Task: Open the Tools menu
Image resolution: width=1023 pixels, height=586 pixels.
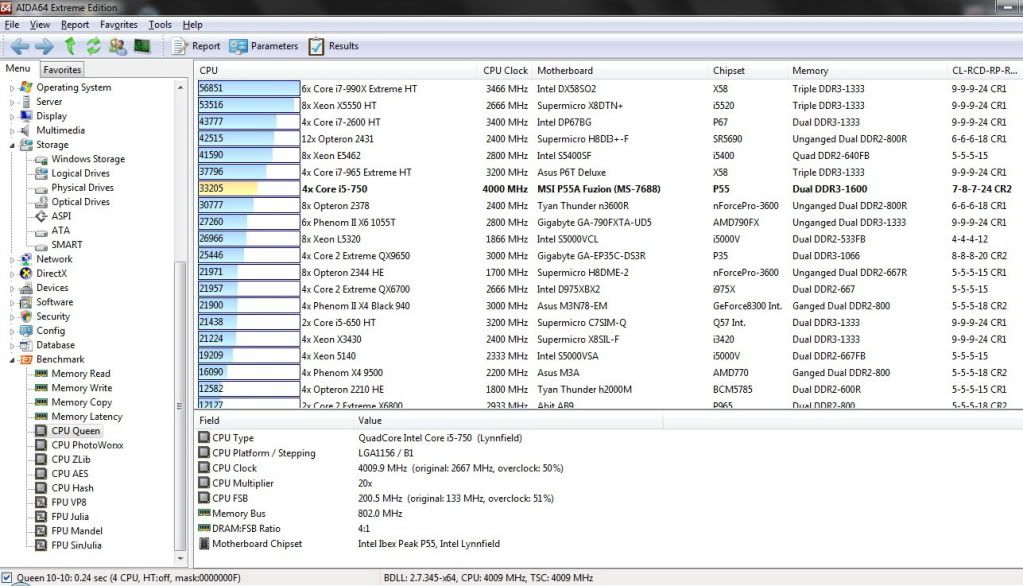Action: (x=160, y=25)
